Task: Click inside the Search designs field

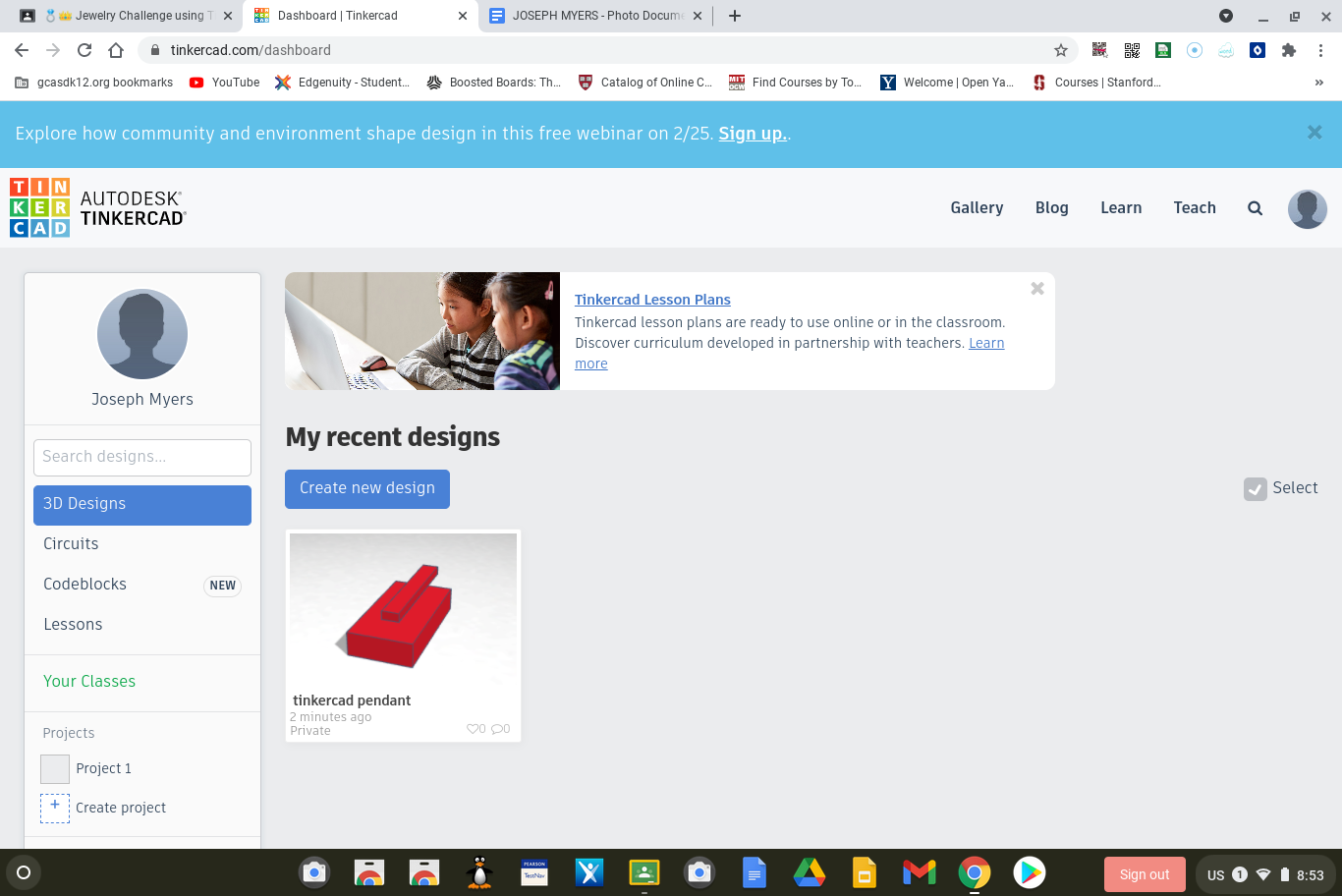Action: click(141, 457)
